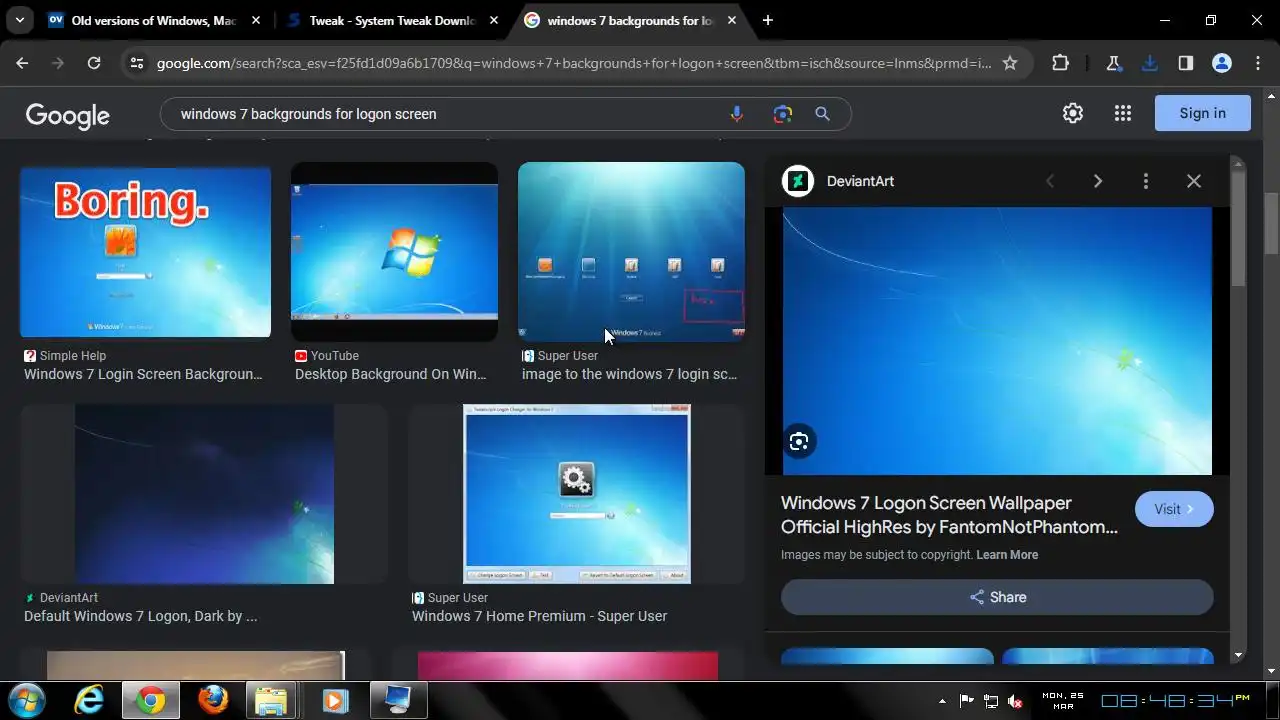1280x720 pixels.
Task: Open Windows Explorer folder in taskbar
Action: point(272,700)
